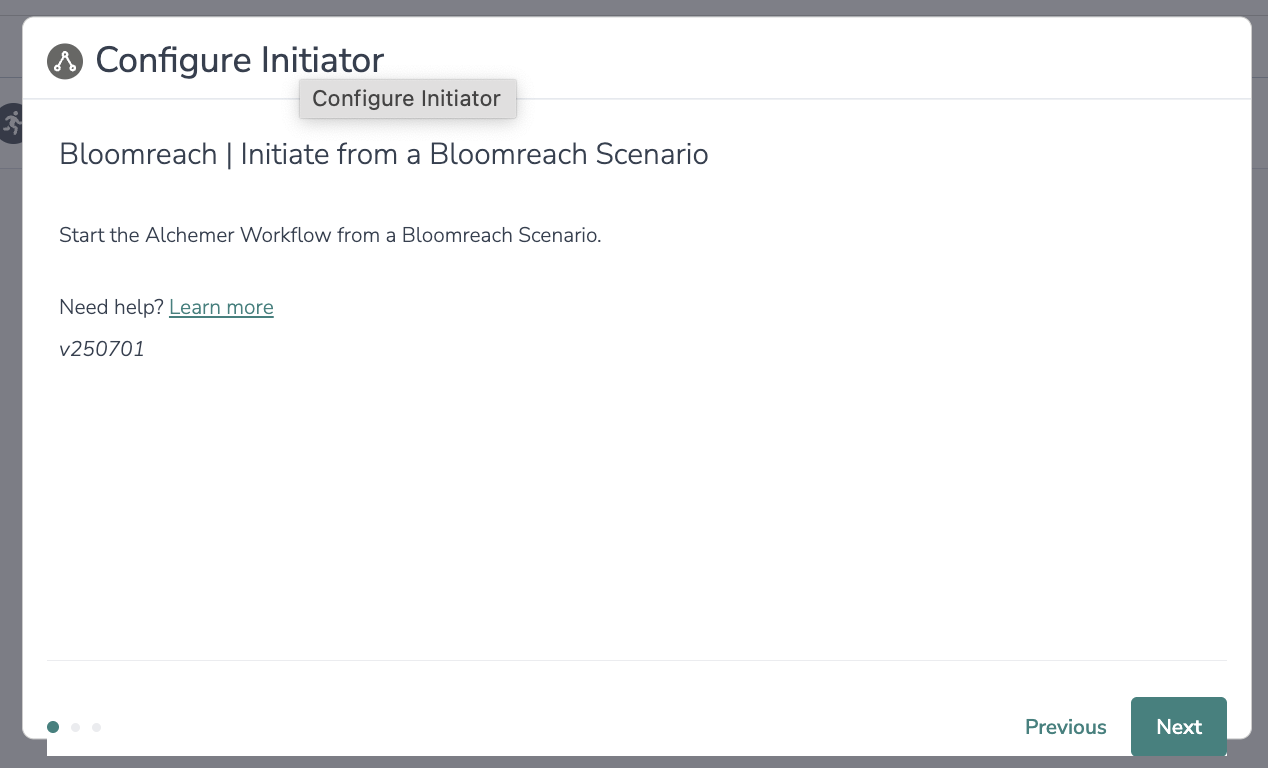The image size is (1268, 768).
Task: Select the first active step indicator dot
Action: pos(53,727)
